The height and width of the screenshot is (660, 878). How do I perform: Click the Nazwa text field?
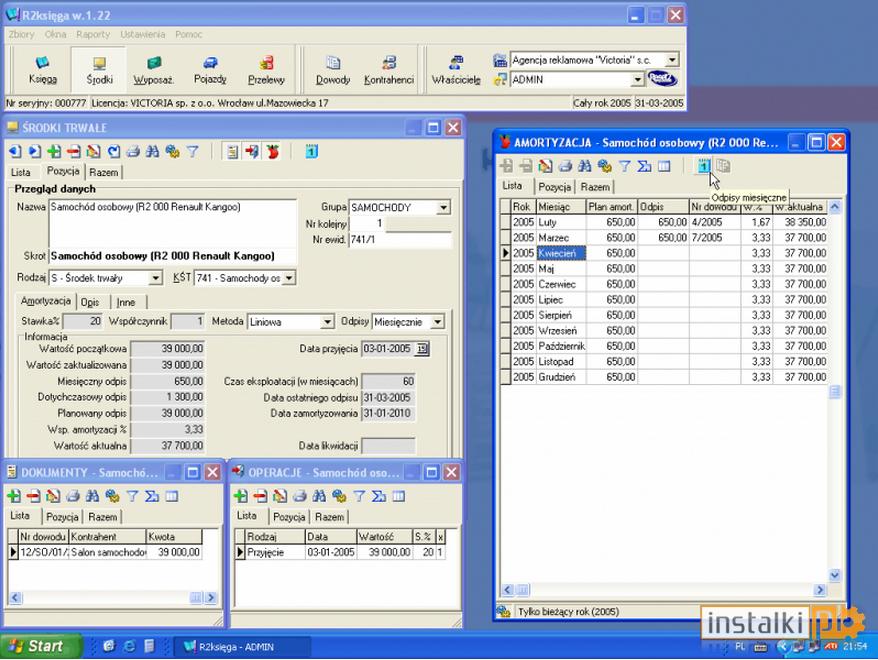tap(172, 223)
